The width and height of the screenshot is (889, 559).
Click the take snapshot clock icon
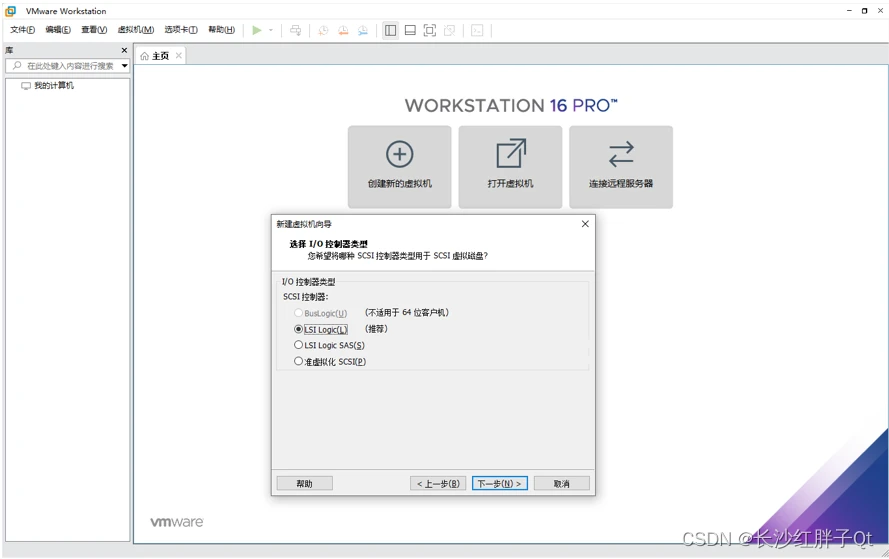coord(323,30)
